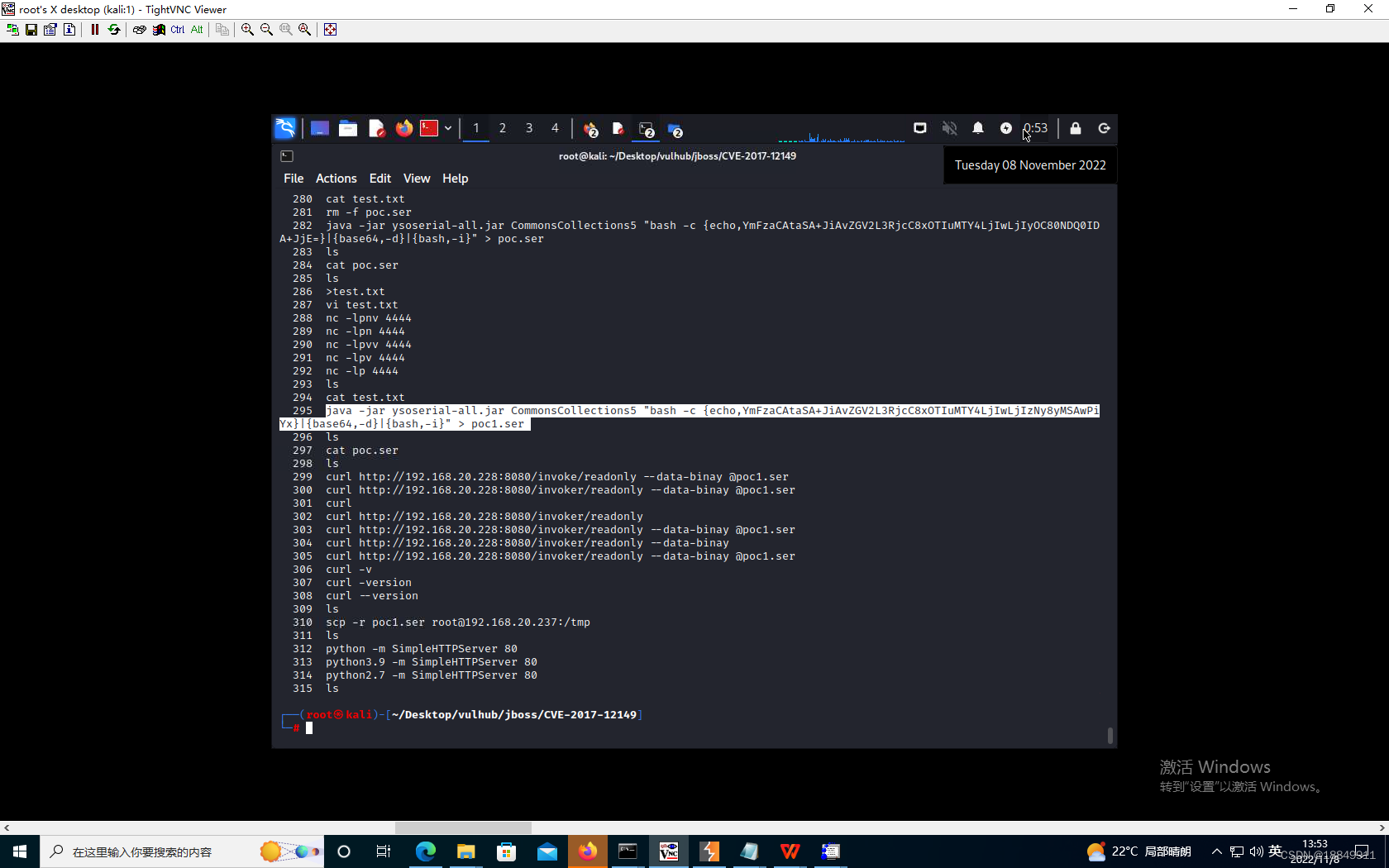Zoom out the VNC view
Image resolution: width=1389 pixels, height=868 pixels.
click(266, 30)
